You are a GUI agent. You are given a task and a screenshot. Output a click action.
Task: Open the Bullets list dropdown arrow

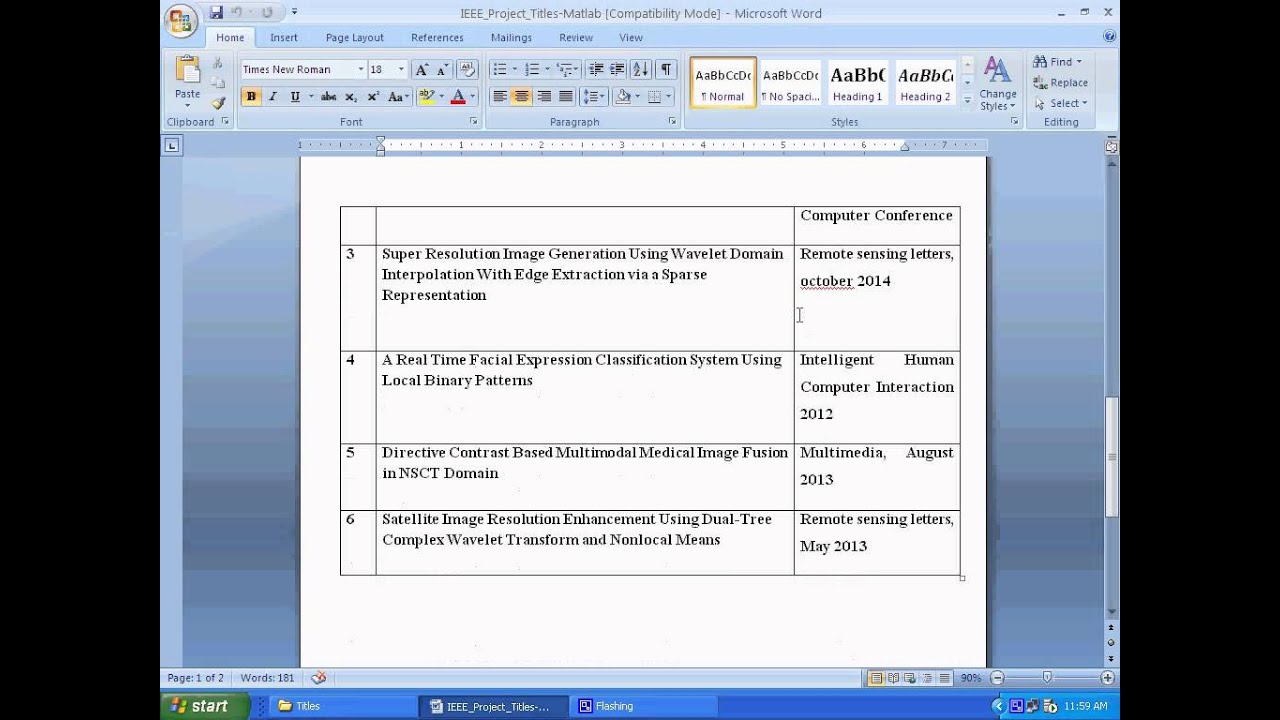(x=515, y=69)
